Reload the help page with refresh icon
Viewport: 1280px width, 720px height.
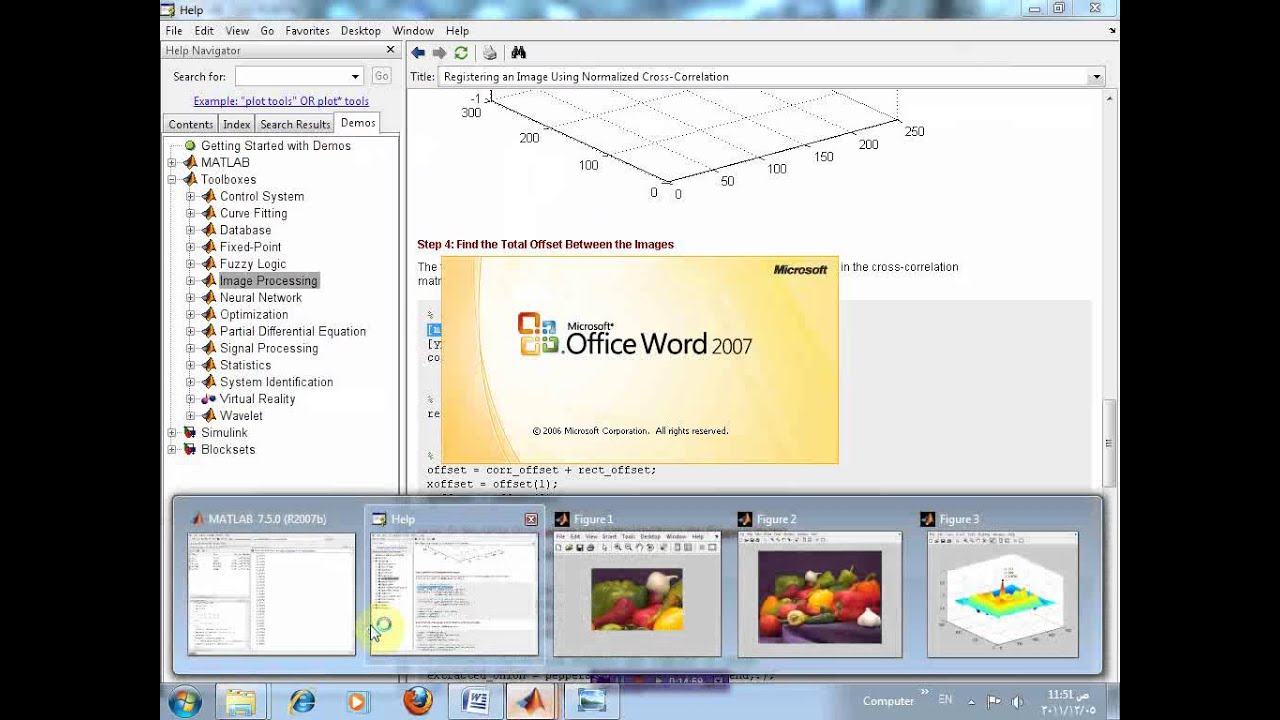coord(461,53)
